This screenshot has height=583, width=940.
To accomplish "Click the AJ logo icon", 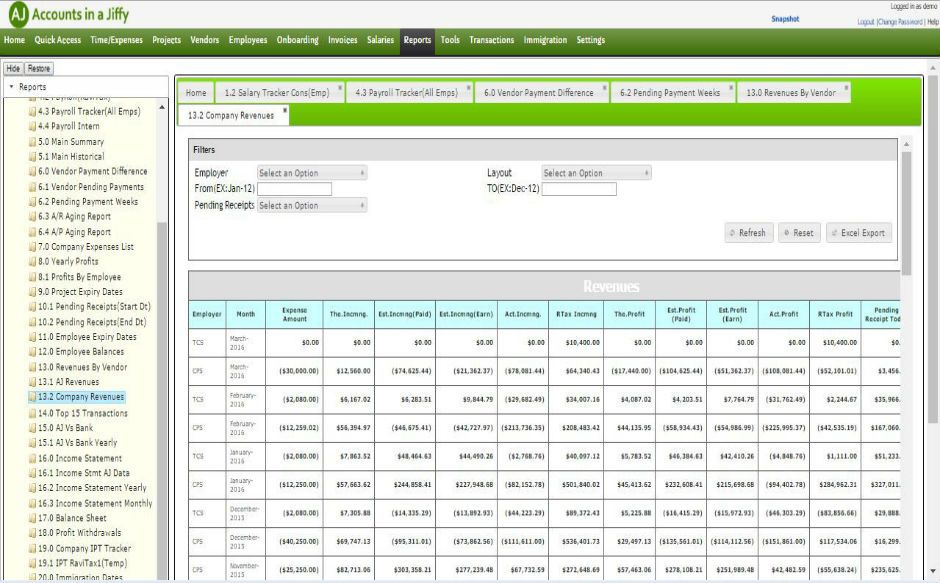I will [x=19, y=14].
